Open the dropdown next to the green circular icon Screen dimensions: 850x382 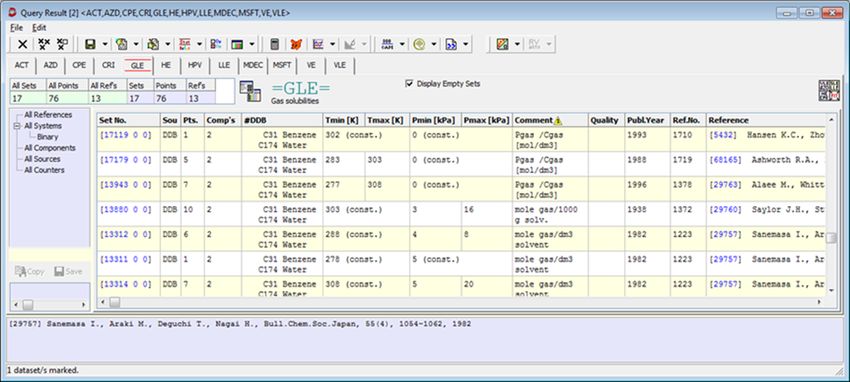(x=434, y=44)
